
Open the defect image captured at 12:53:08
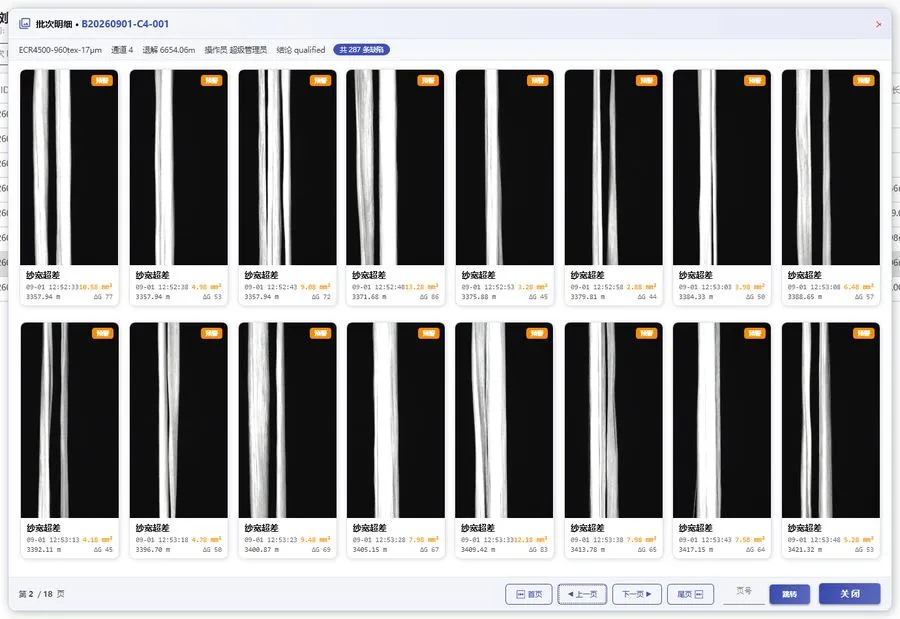[x=831, y=167]
